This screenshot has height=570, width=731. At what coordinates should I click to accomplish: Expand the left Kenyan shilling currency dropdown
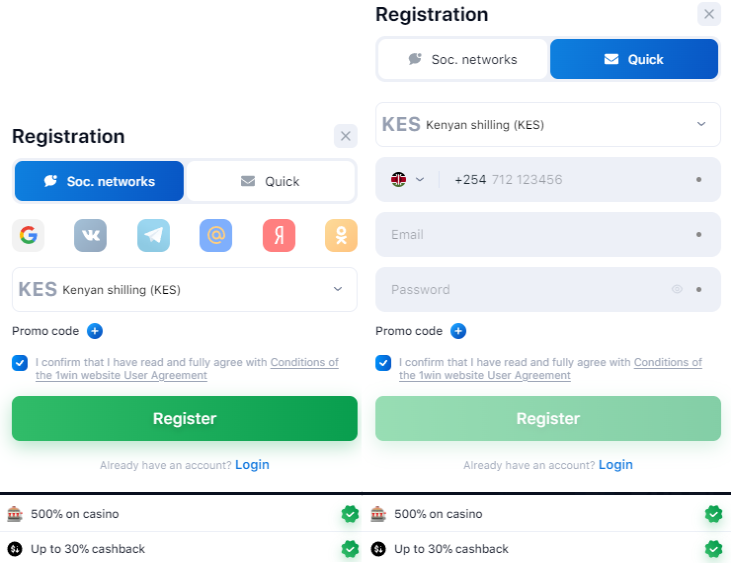coord(185,290)
